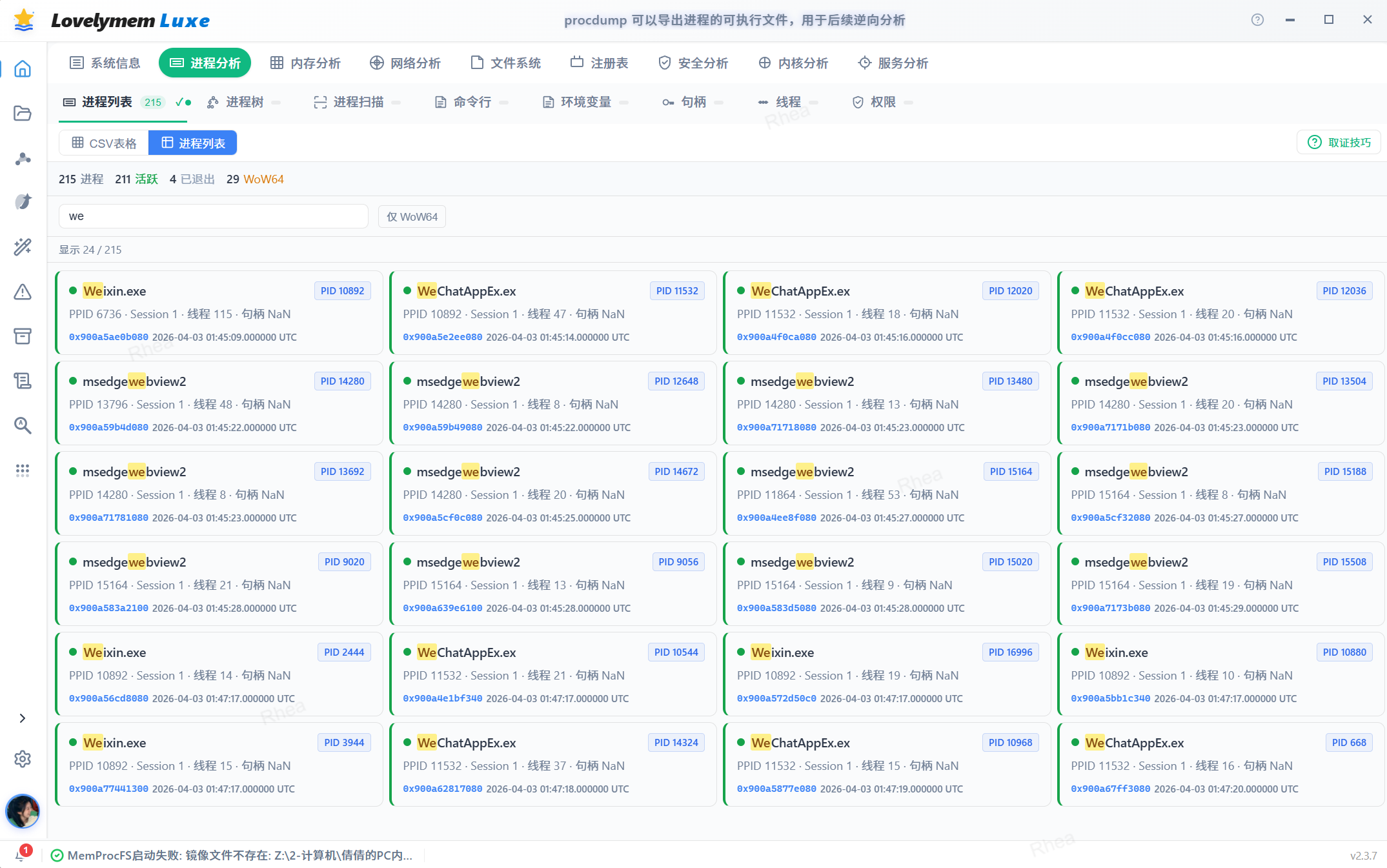This screenshot has width=1387, height=868.
Task: Click the PID 668 badge
Action: [x=1350, y=743]
